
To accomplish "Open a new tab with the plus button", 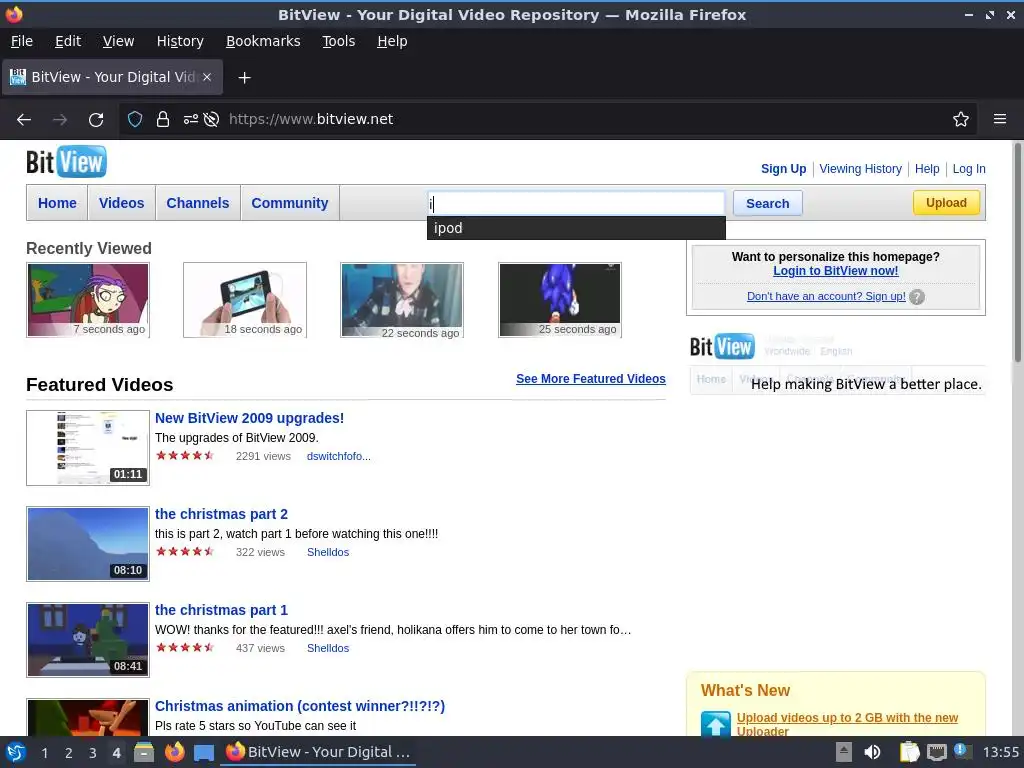I will [x=244, y=78].
